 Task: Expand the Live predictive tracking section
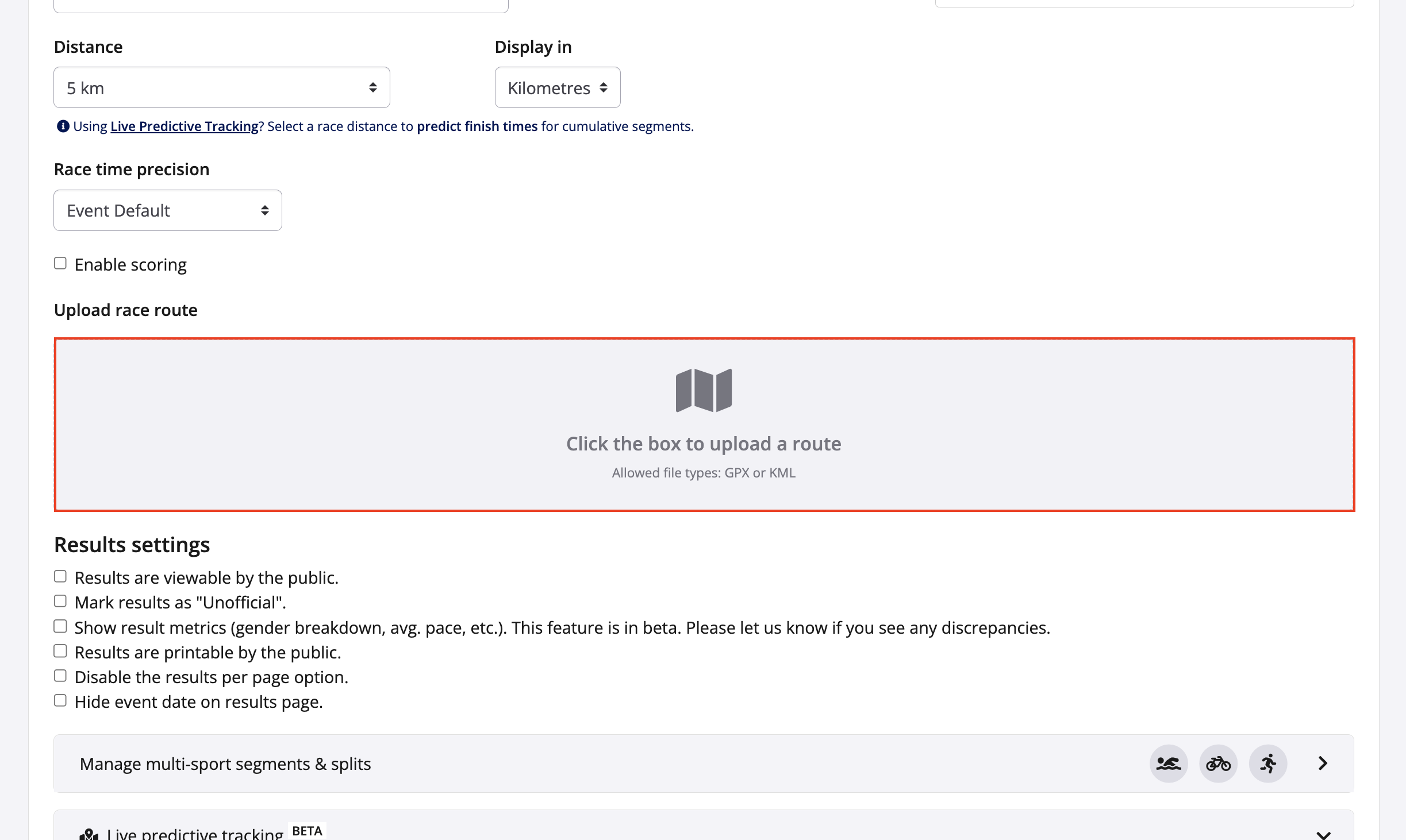pyautogui.click(x=1323, y=834)
